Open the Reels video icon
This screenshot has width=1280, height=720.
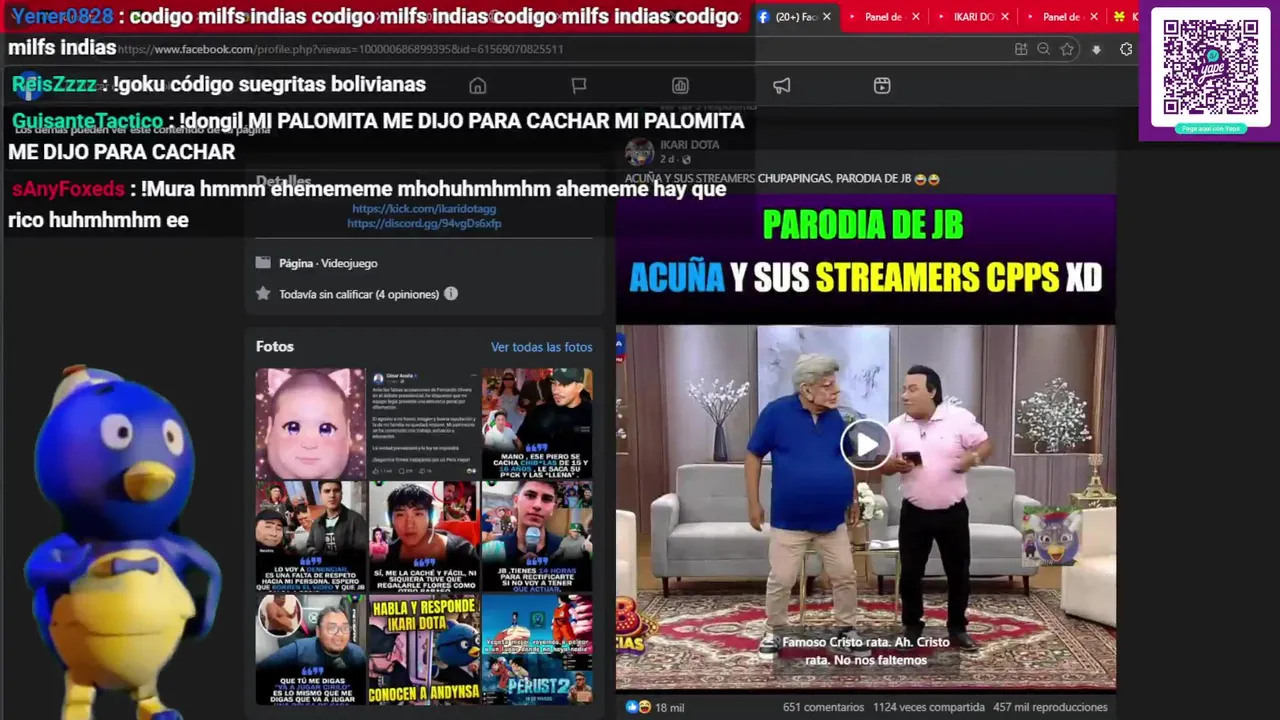coord(882,86)
